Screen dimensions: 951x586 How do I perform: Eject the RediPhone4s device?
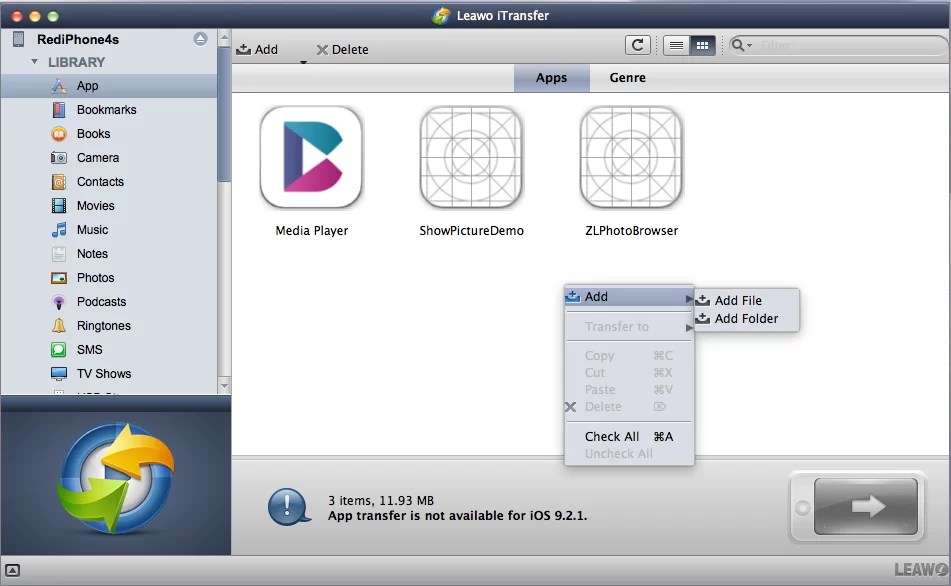tap(200, 37)
